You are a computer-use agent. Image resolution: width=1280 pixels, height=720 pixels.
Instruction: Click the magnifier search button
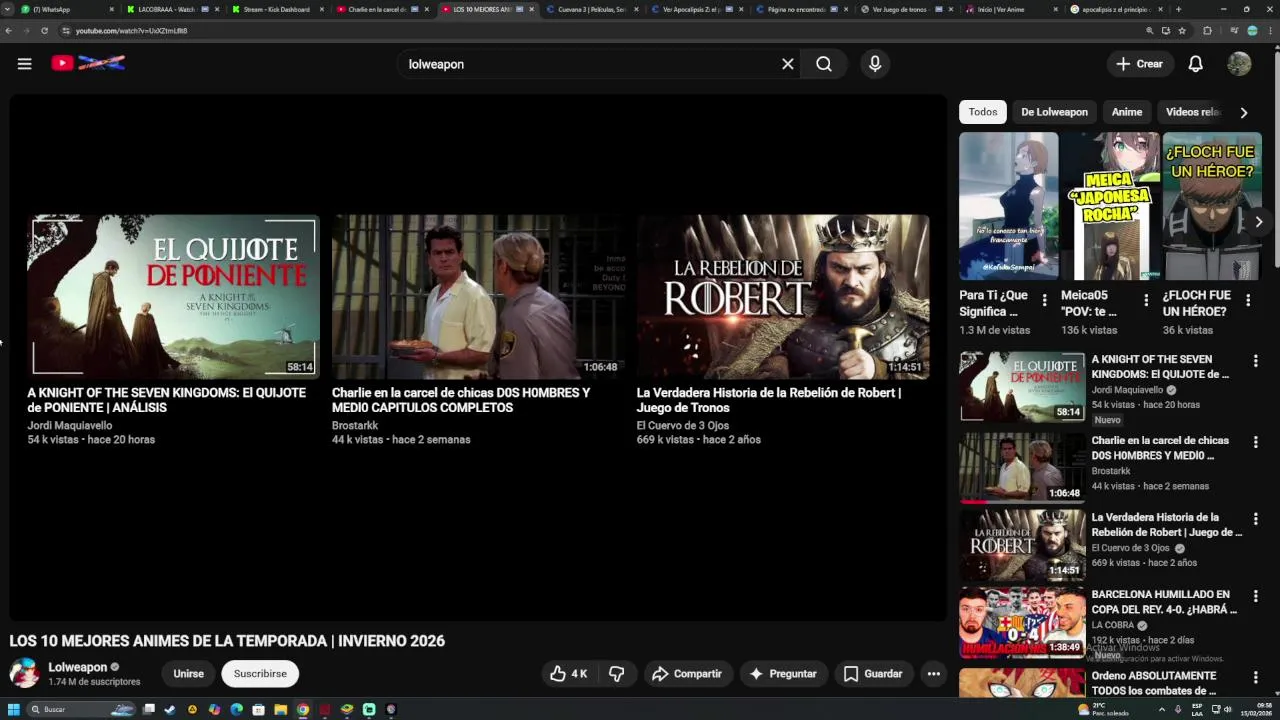pos(823,64)
